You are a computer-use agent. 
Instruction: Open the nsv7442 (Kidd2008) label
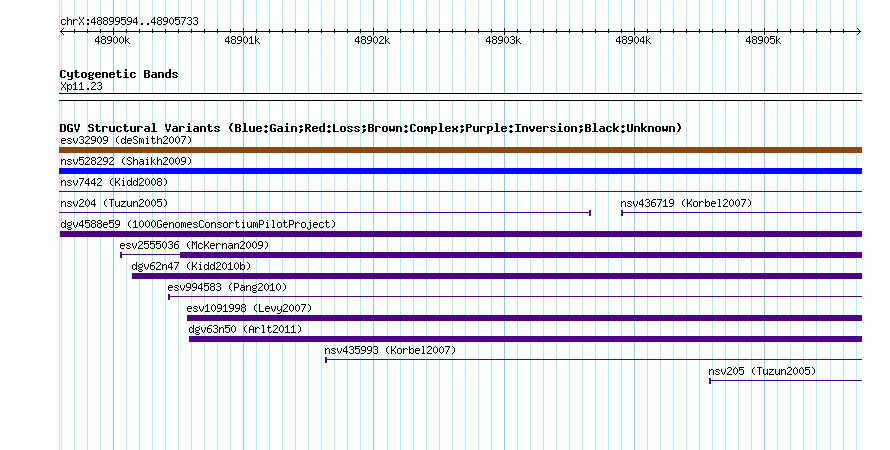114,182
